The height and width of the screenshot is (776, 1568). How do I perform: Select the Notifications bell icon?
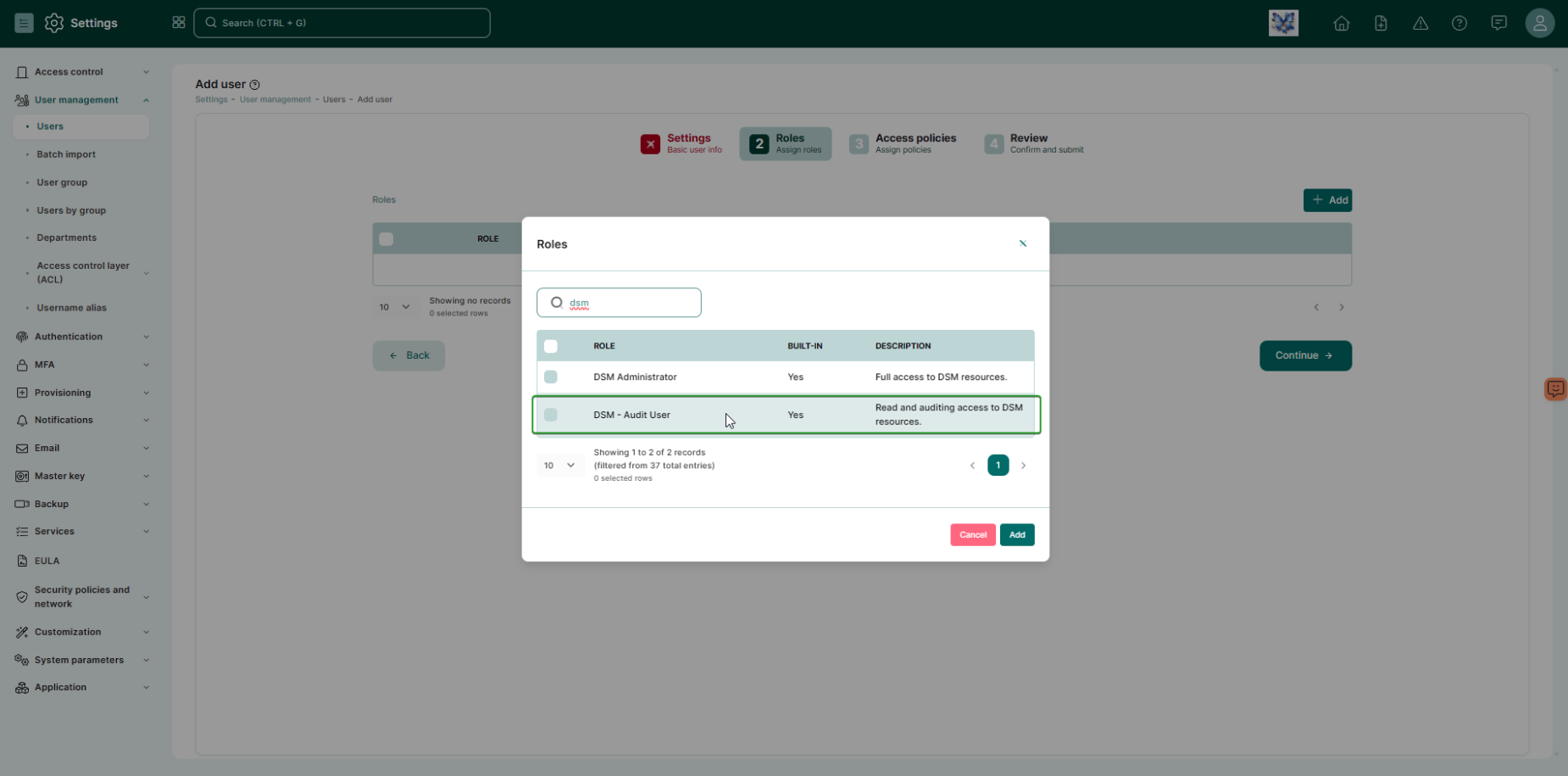22,420
